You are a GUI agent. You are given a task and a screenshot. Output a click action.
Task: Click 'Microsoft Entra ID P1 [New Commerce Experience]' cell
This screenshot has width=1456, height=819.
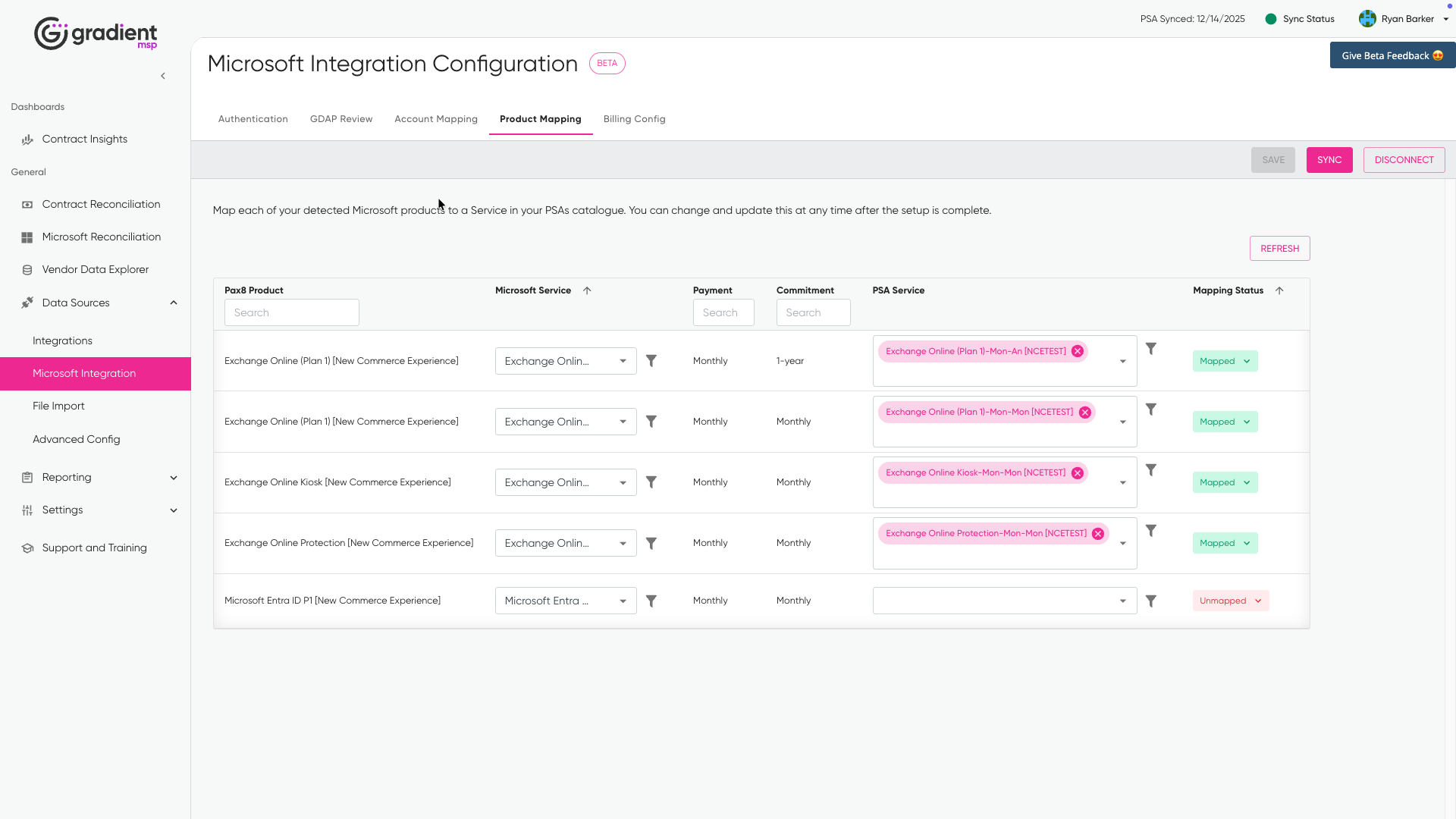[x=332, y=601]
